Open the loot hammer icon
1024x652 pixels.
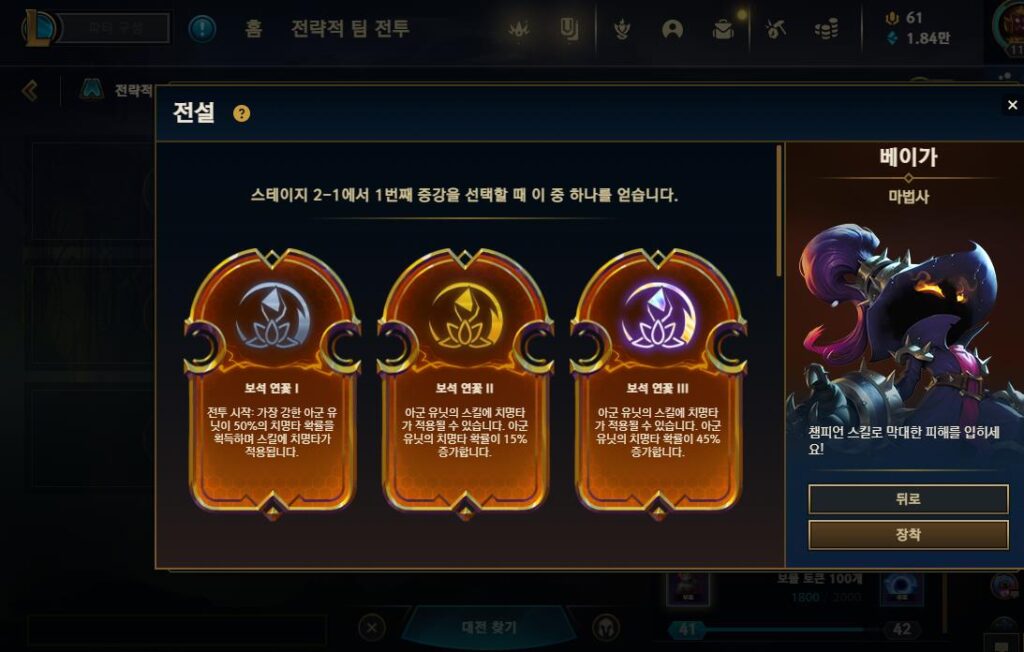(775, 29)
